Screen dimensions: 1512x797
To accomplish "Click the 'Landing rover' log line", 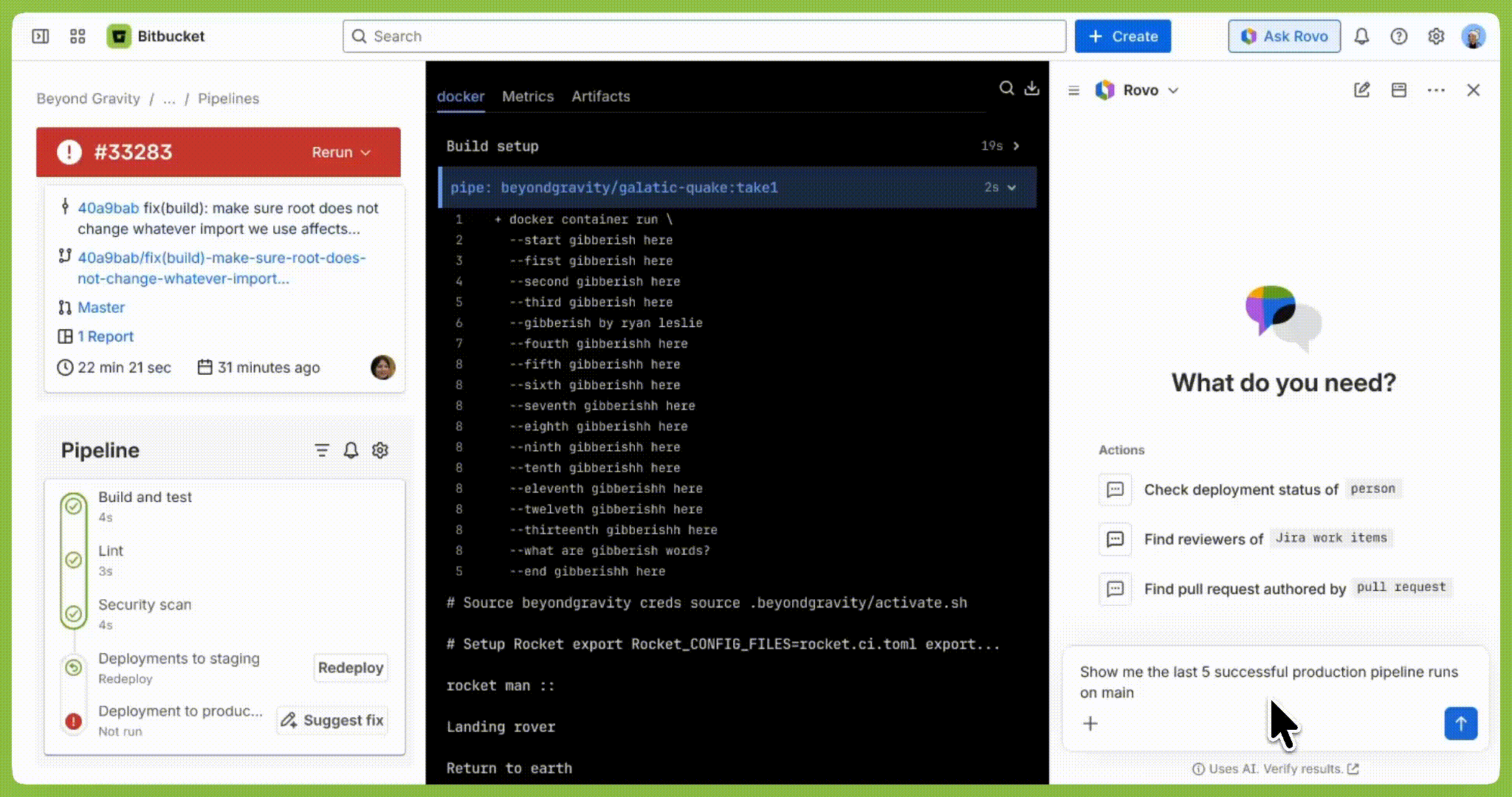I will [501, 727].
